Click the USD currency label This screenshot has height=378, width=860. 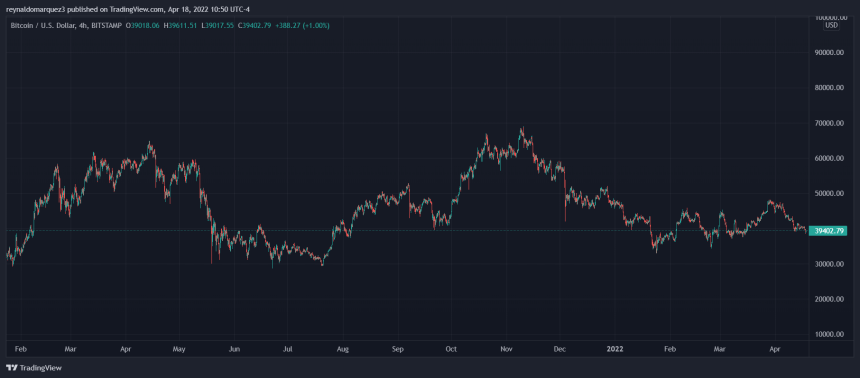(x=831, y=25)
